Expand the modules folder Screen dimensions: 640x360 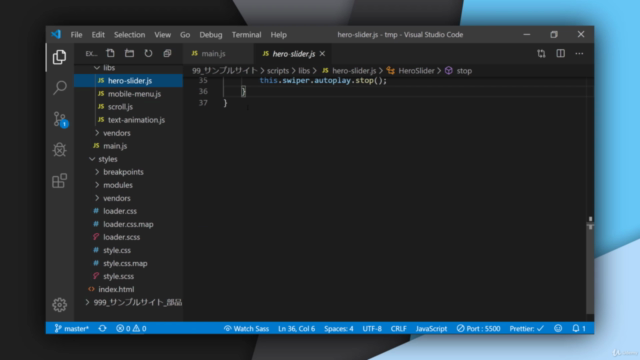(x=118, y=185)
